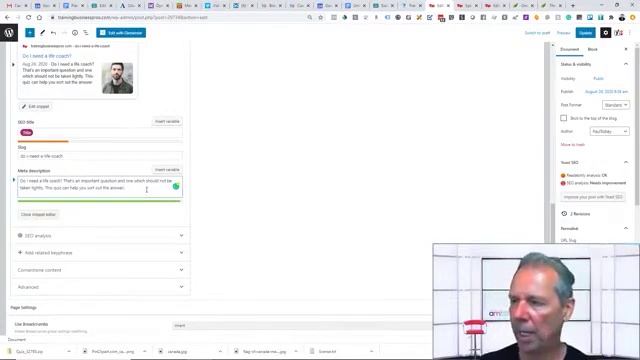Image resolution: width=640 pixels, height=360 pixels.
Task: Toggle Stick to the top of blog checkbox
Action: point(564,118)
